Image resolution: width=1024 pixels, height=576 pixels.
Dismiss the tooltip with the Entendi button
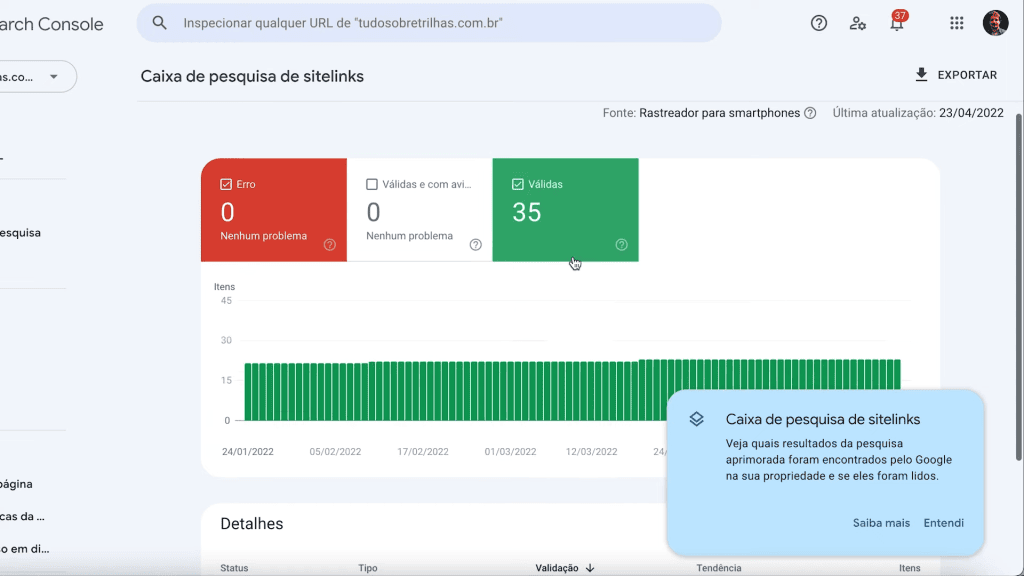[943, 522]
